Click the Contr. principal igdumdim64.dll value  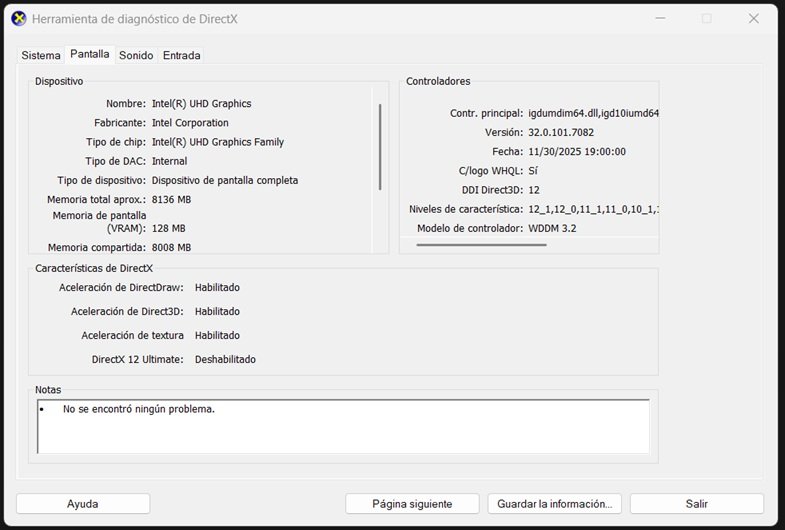click(x=593, y=113)
